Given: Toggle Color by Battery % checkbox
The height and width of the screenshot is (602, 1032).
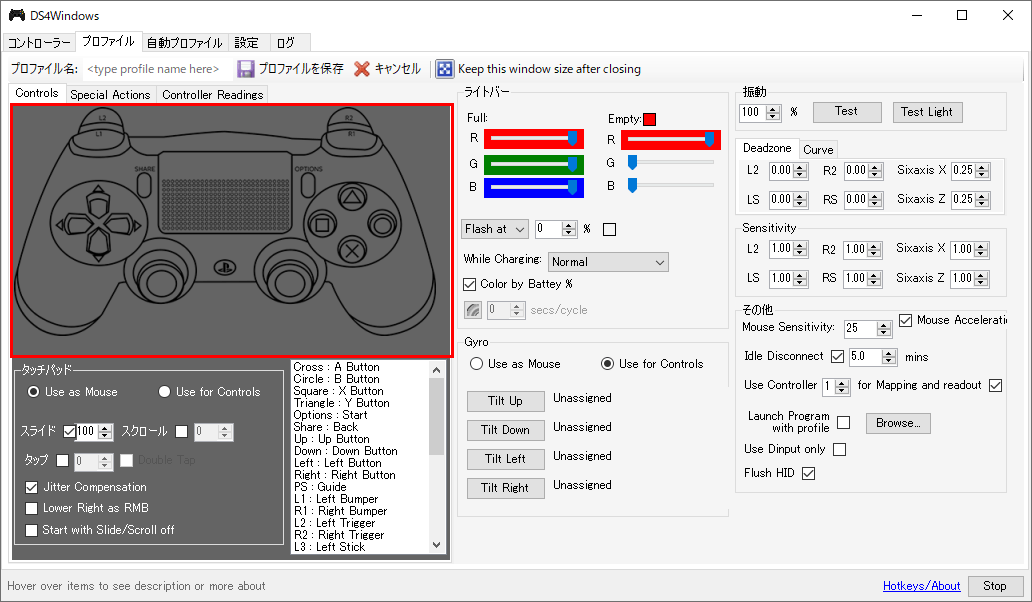Looking at the screenshot, I should (x=469, y=284).
